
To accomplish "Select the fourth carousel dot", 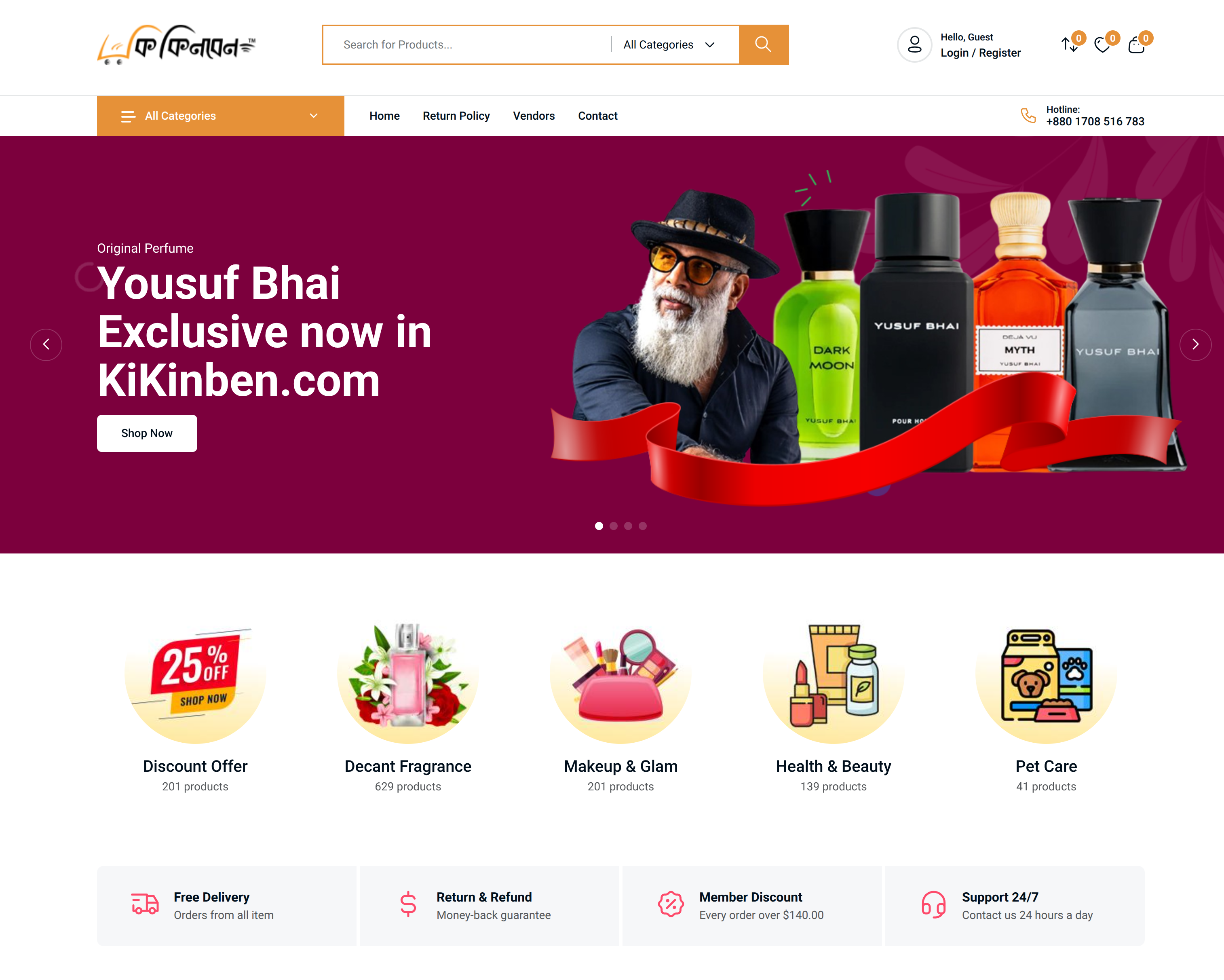I will tap(642, 526).
